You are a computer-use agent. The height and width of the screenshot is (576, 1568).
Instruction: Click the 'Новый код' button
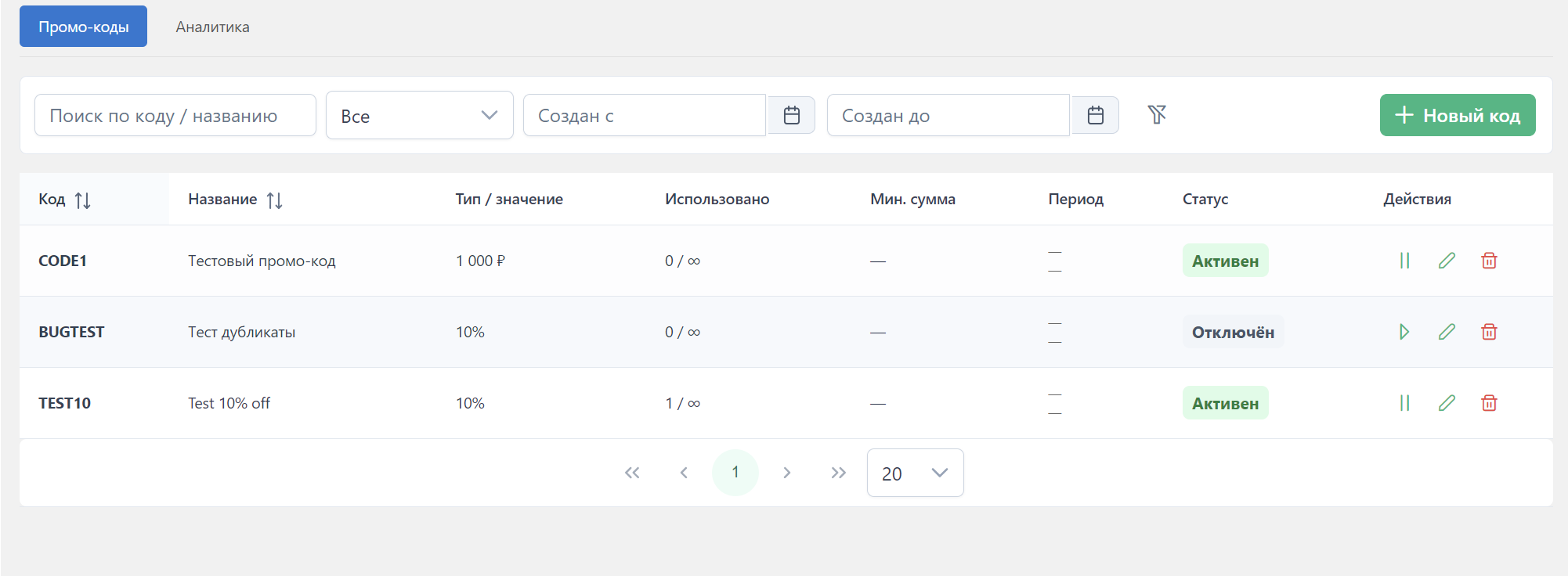click(1457, 115)
